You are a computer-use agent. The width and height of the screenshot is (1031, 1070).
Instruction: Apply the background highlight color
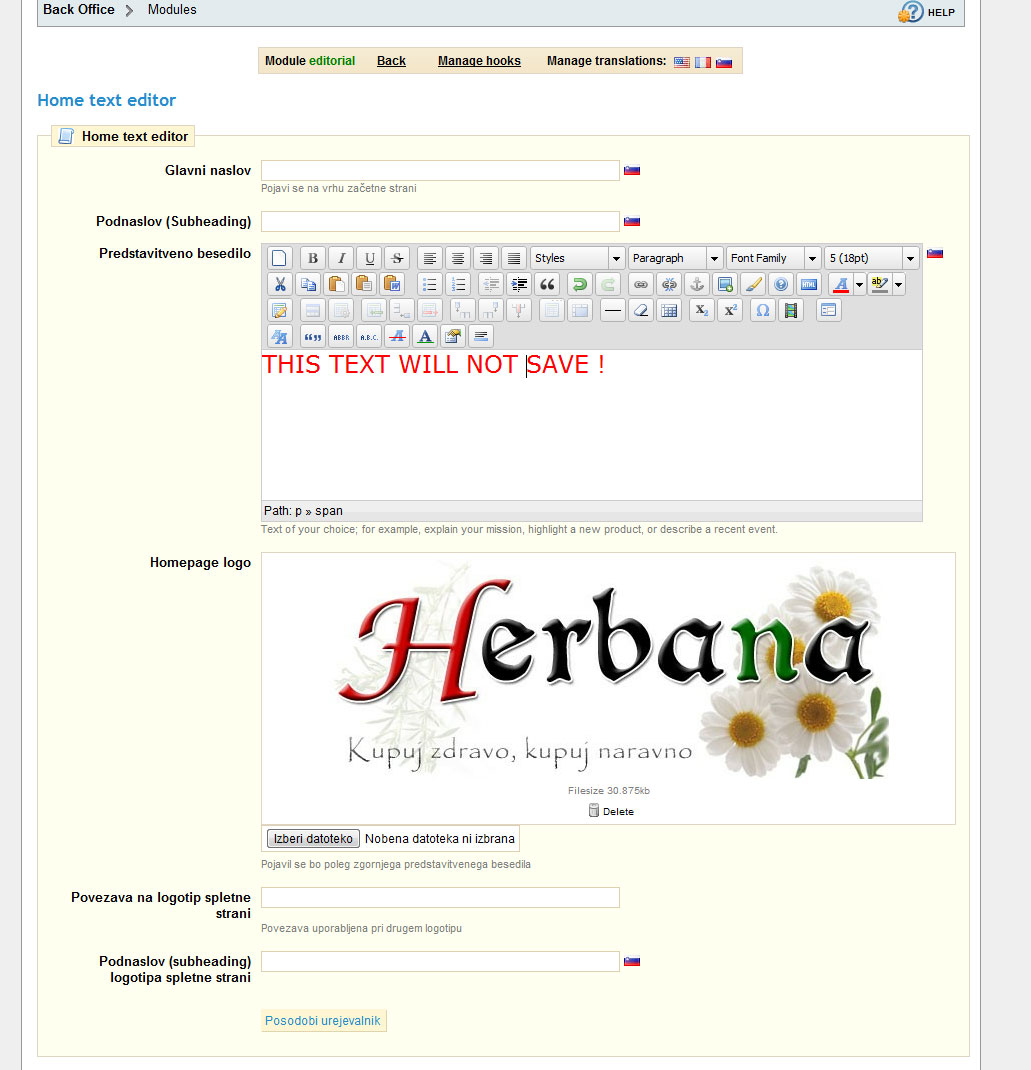tap(880, 284)
